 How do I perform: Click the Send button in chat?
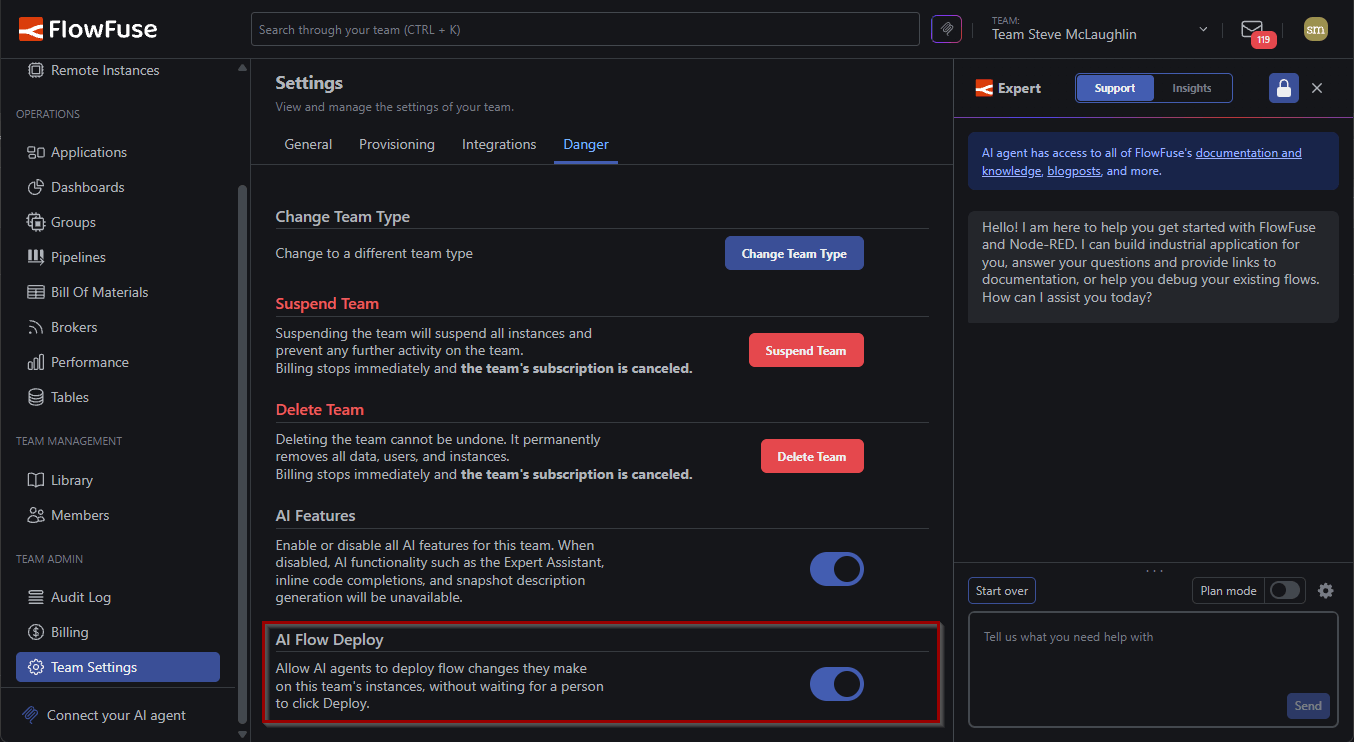(x=1308, y=706)
